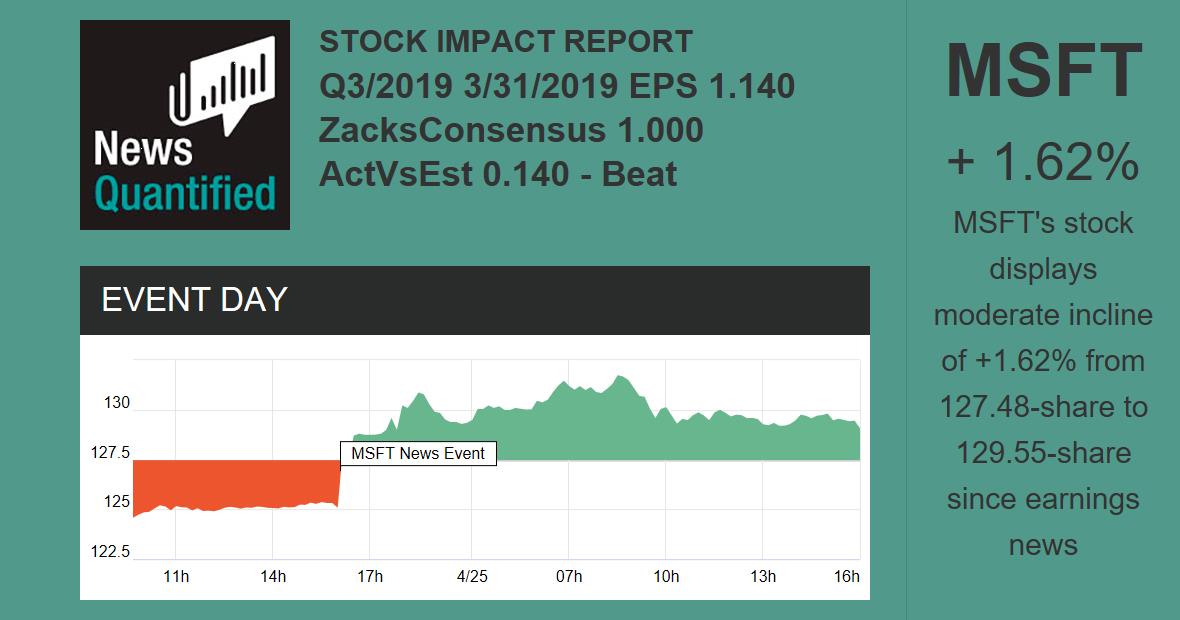The image size is (1180, 620).
Task: Click the ActVsEst 0.140 - Beat text
Action: tap(498, 174)
